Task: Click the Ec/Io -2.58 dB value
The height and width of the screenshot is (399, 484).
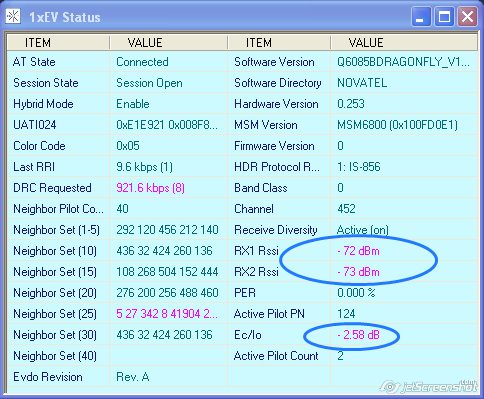Action: pos(359,335)
